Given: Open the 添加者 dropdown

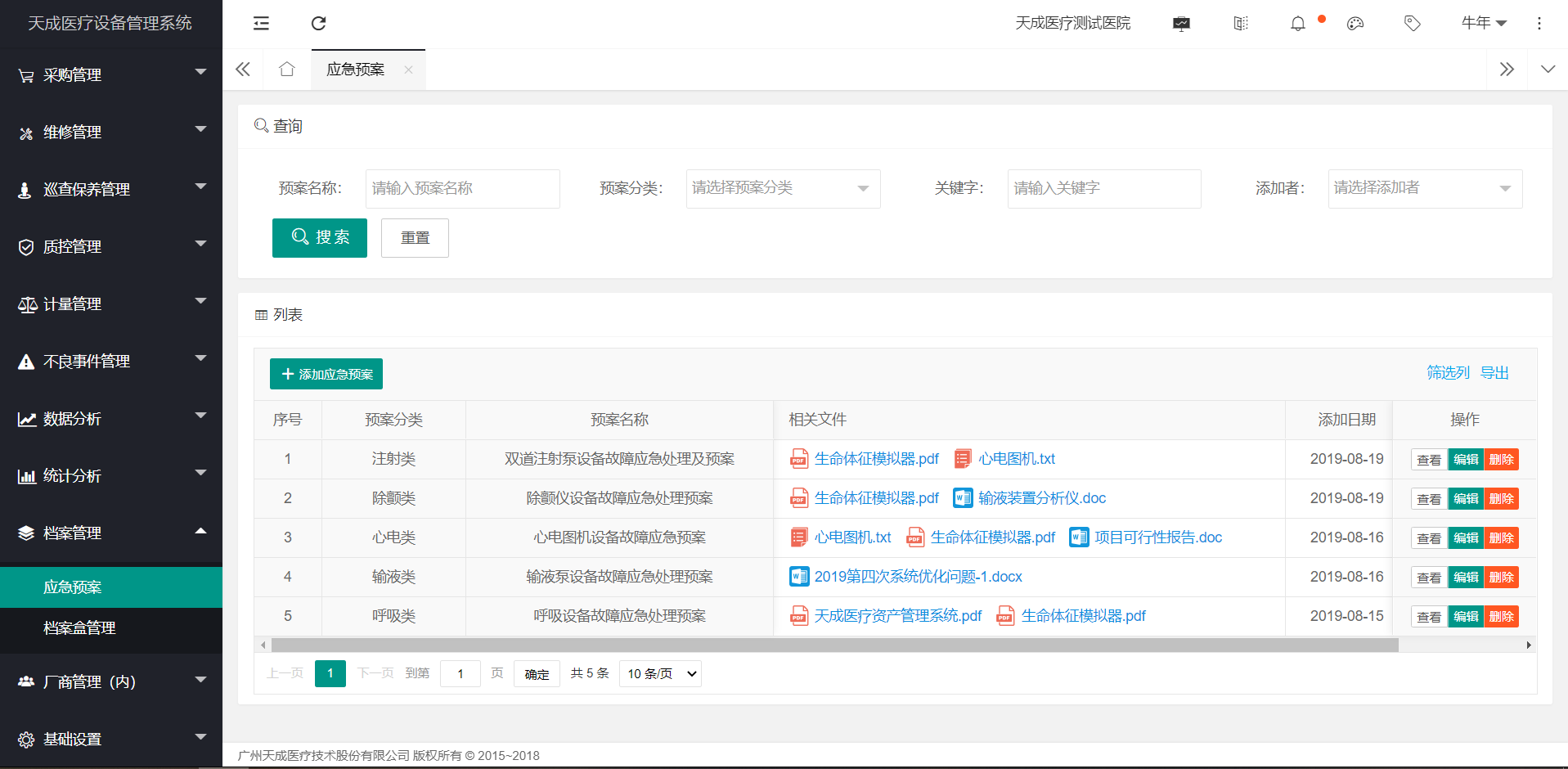Looking at the screenshot, I should click(x=1425, y=188).
